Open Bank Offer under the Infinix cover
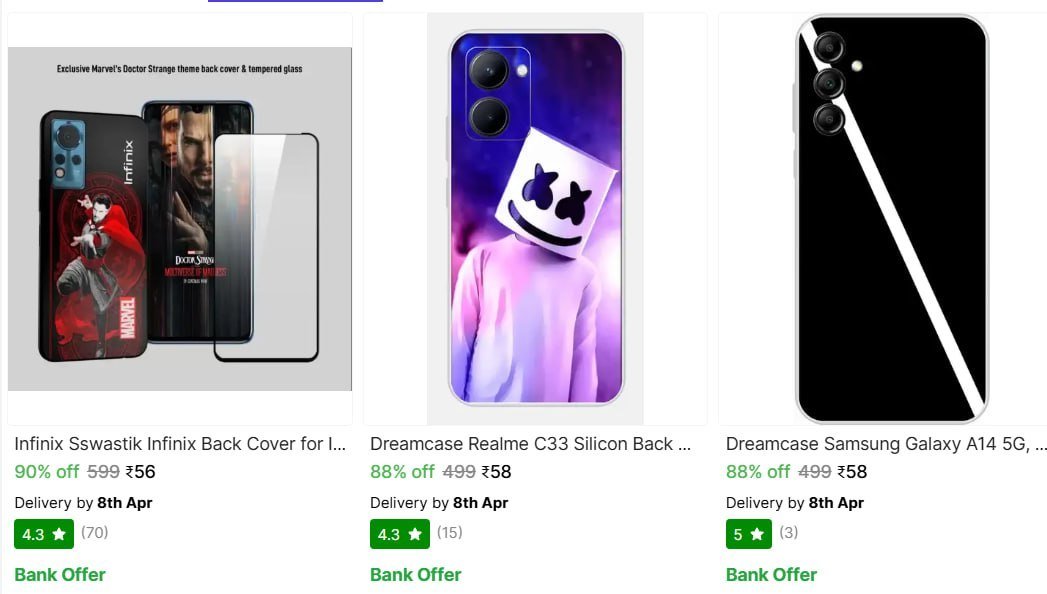 pos(59,575)
